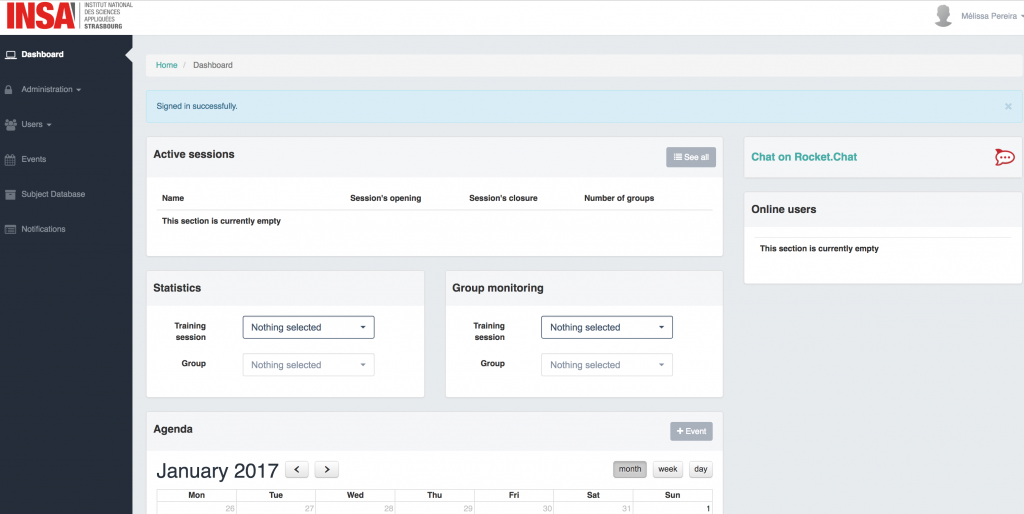Go to next month in agenda
The image size is (1024, 514).
[x=327, y=469]
